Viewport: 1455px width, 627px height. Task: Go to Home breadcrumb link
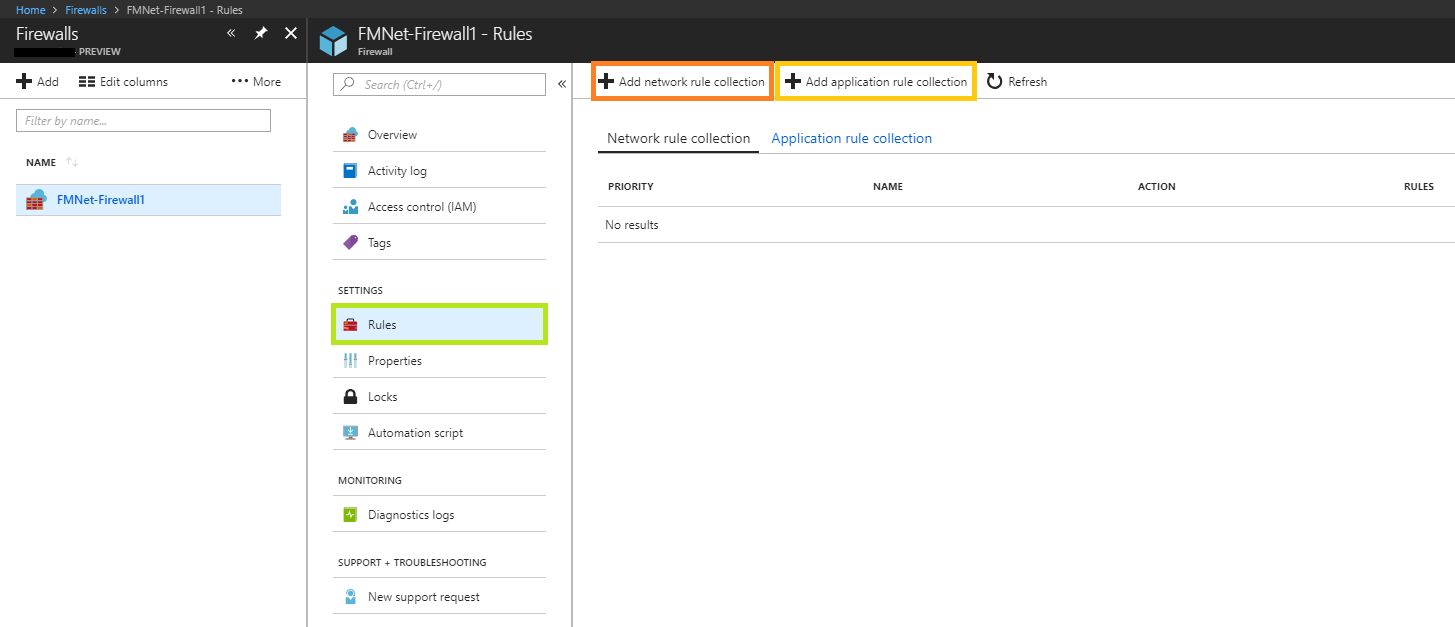click(31, 10)
